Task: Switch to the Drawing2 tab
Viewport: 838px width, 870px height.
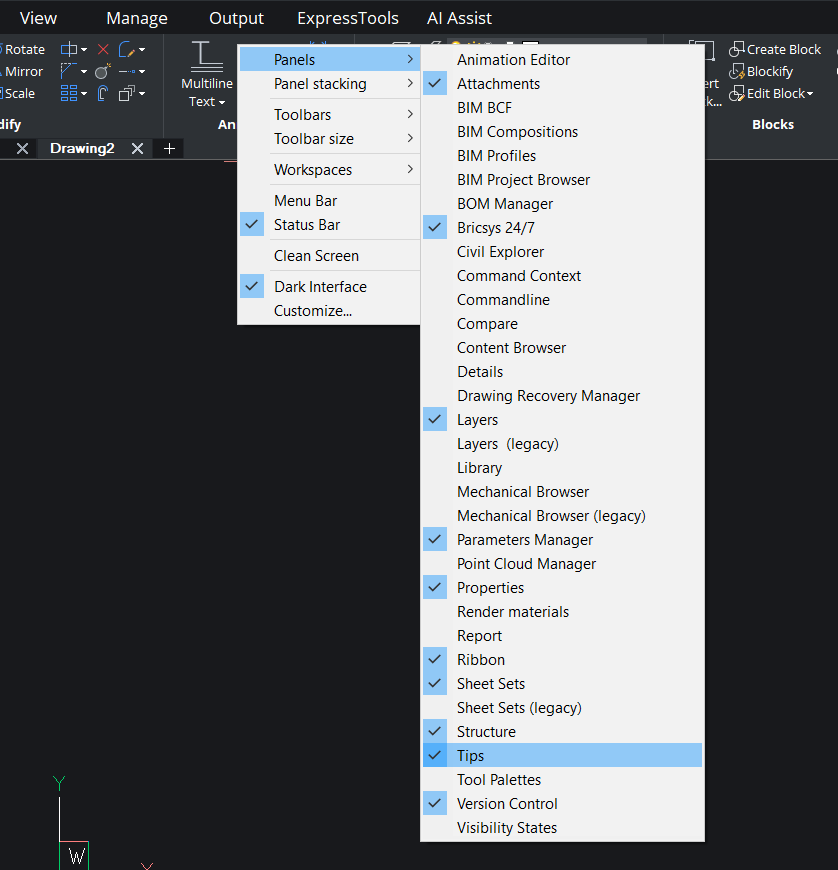Action: (x=82, y=148)
